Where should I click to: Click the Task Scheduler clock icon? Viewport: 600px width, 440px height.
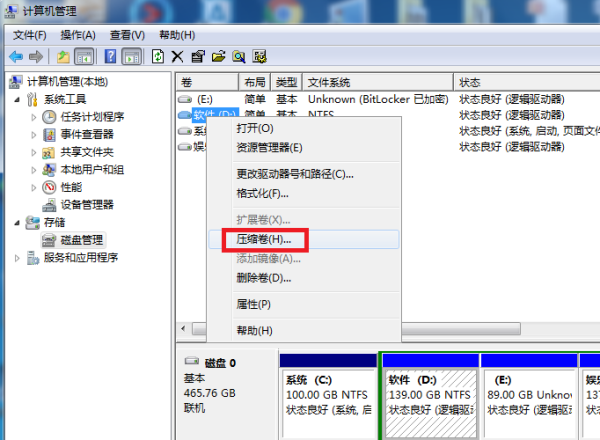point(49,117)
